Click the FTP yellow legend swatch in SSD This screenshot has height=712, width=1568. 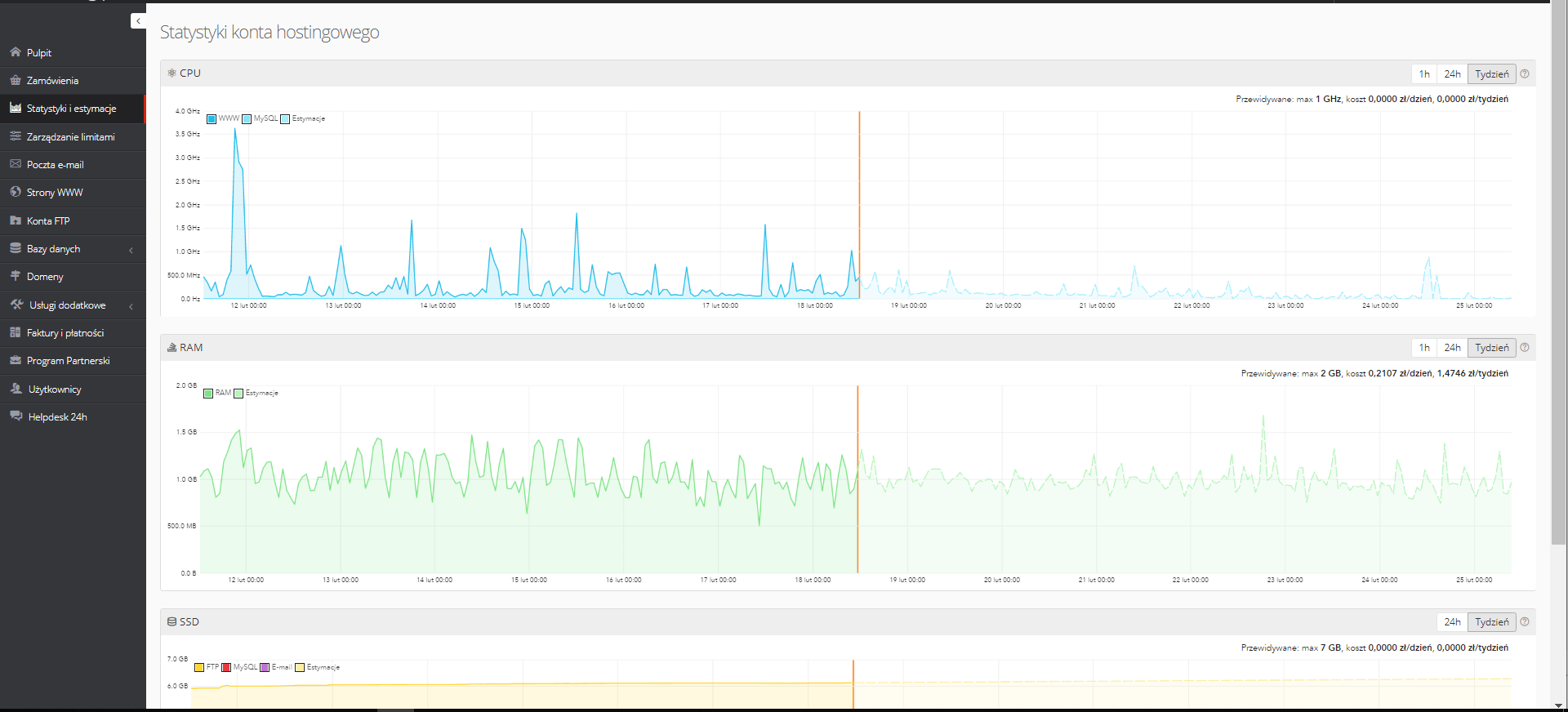coord(199,667)
